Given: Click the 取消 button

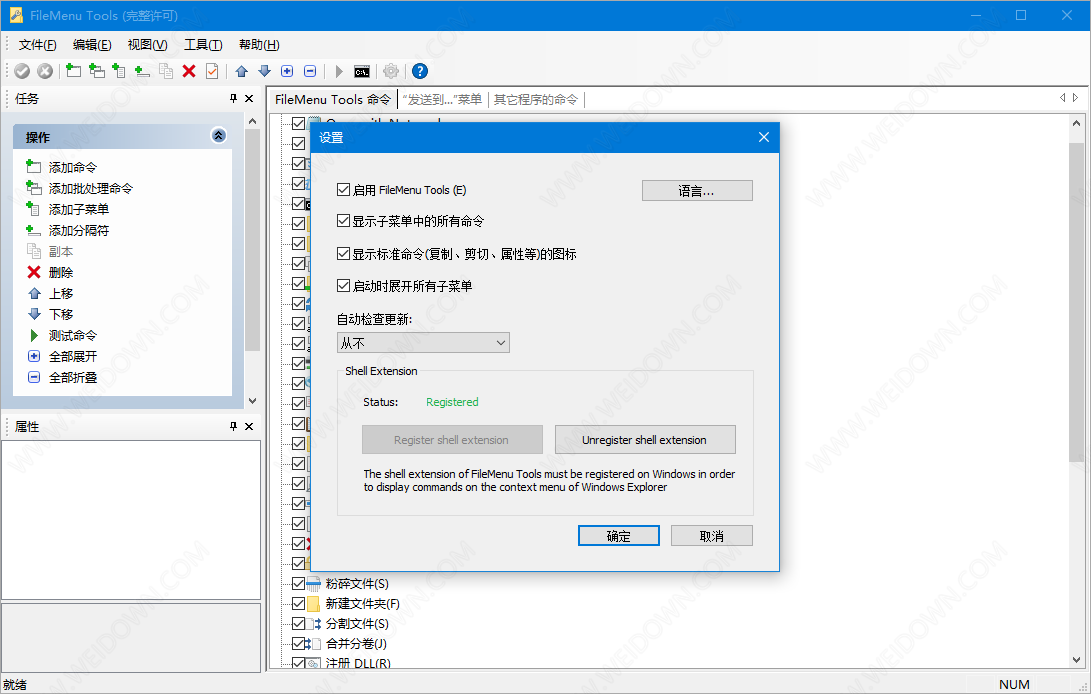Looking at the screenshot, I should click(x=712, y=536).
